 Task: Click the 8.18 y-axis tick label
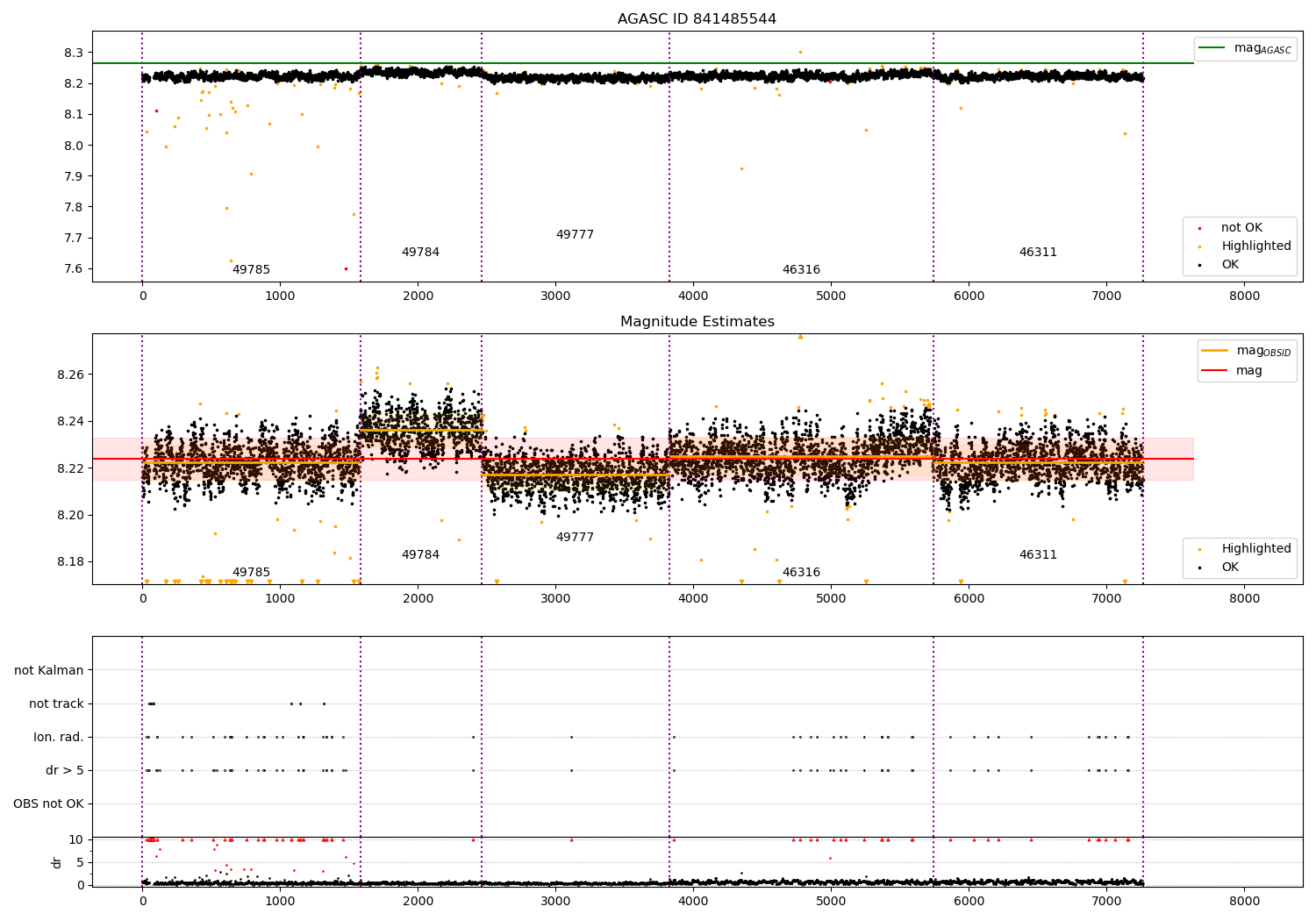[70, 562]
